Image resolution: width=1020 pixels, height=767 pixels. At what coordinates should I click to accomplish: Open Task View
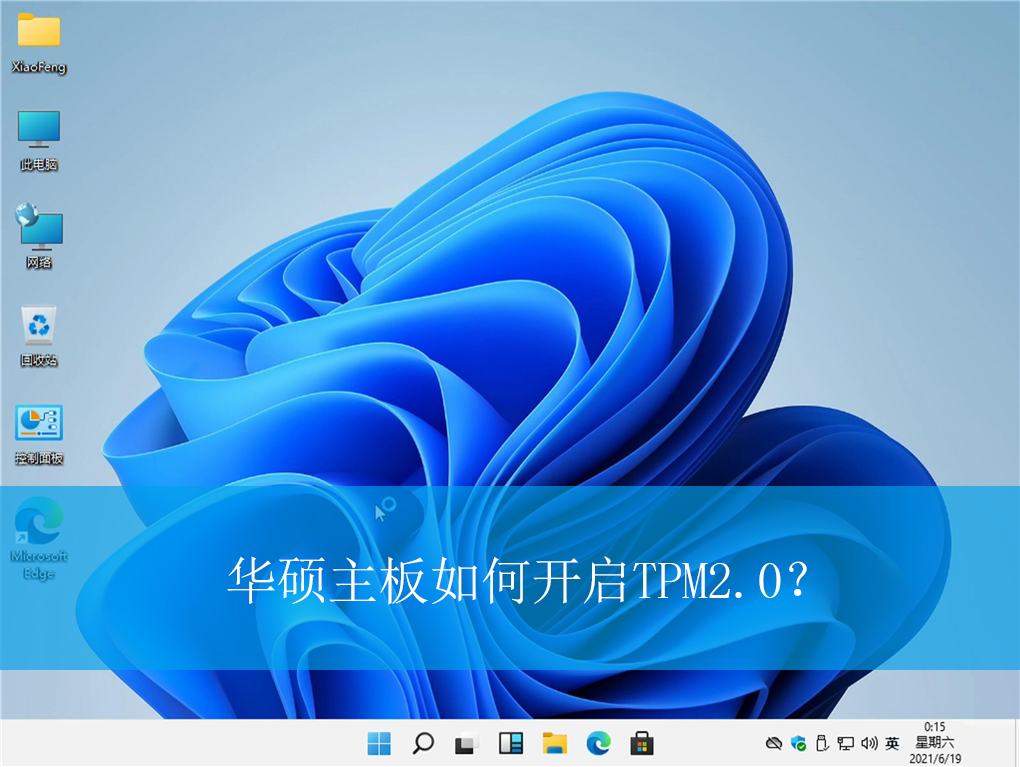click(x=465, y=744)
